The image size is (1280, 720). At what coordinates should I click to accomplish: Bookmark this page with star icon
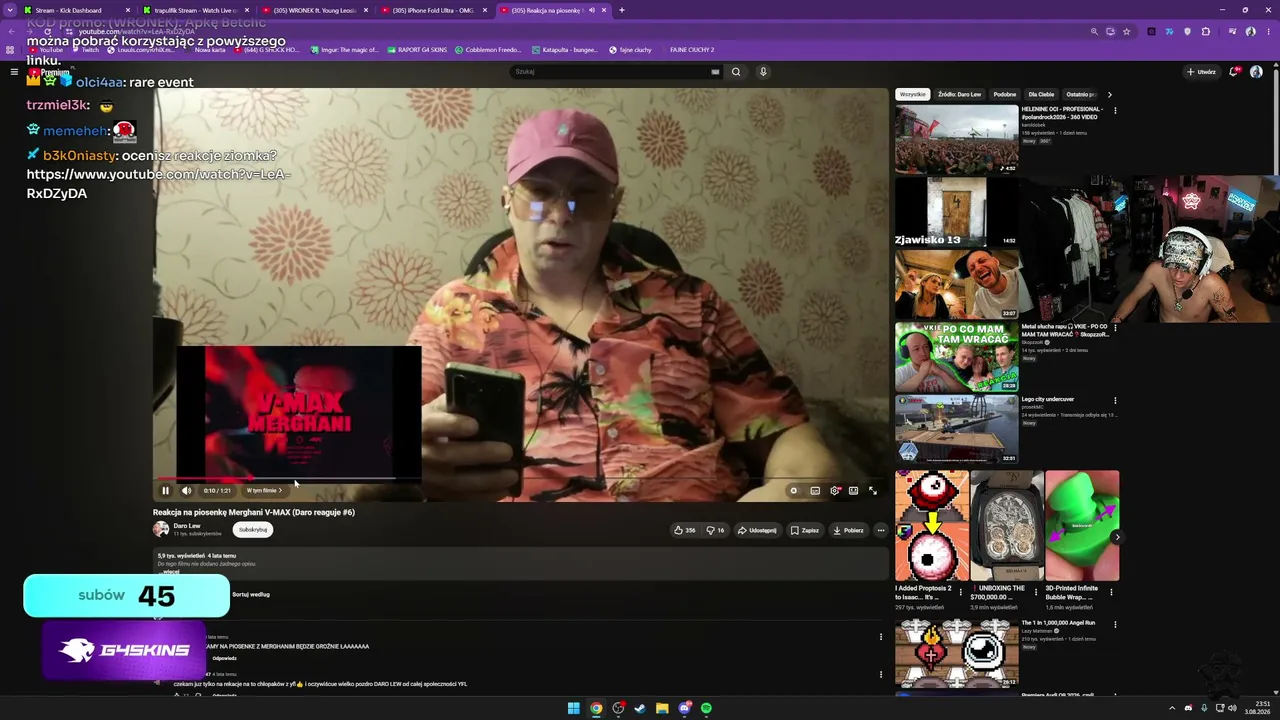tap(1126, 31)
